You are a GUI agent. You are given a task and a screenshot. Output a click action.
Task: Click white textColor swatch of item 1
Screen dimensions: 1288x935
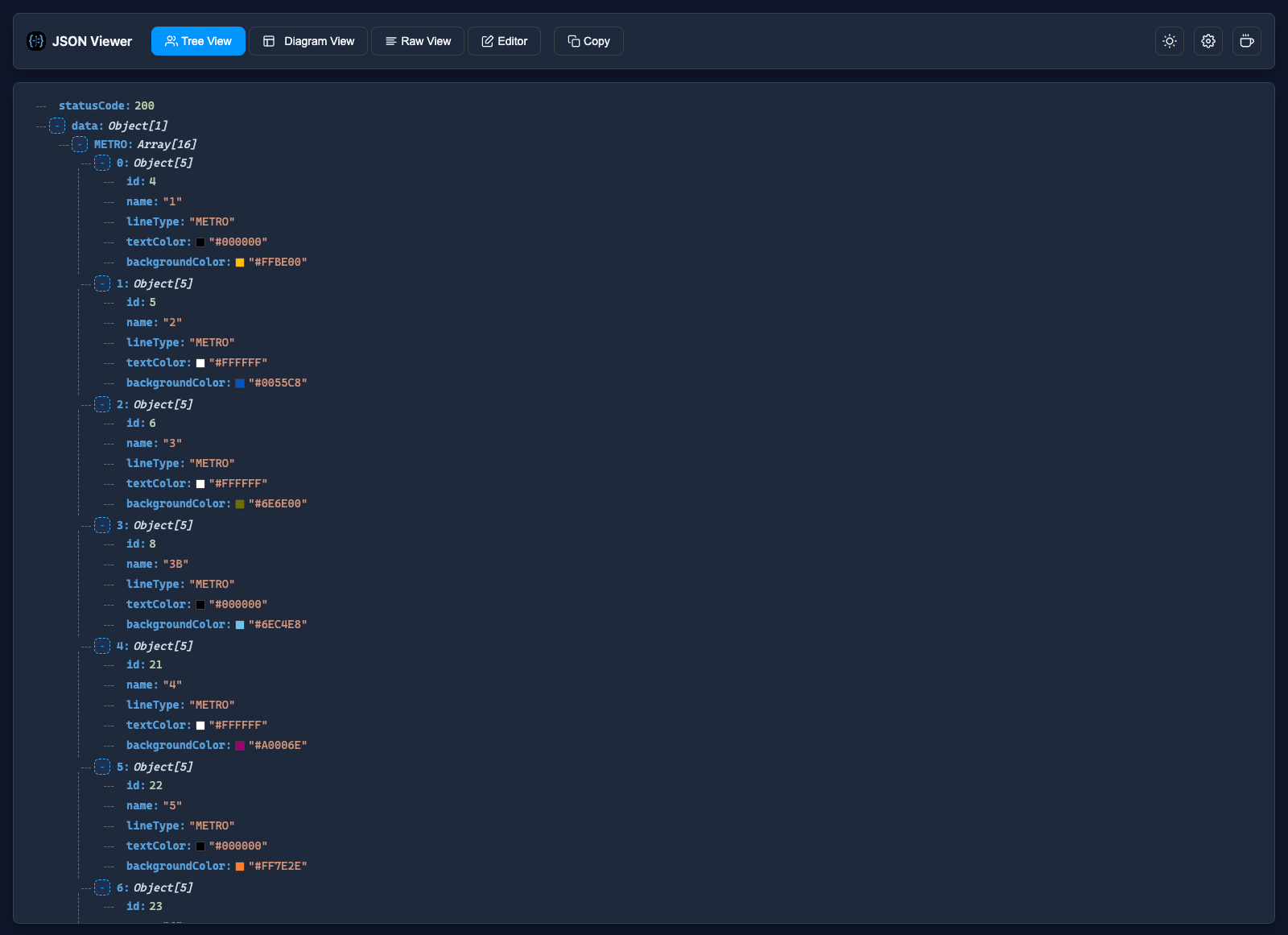(x=200, y=363)
